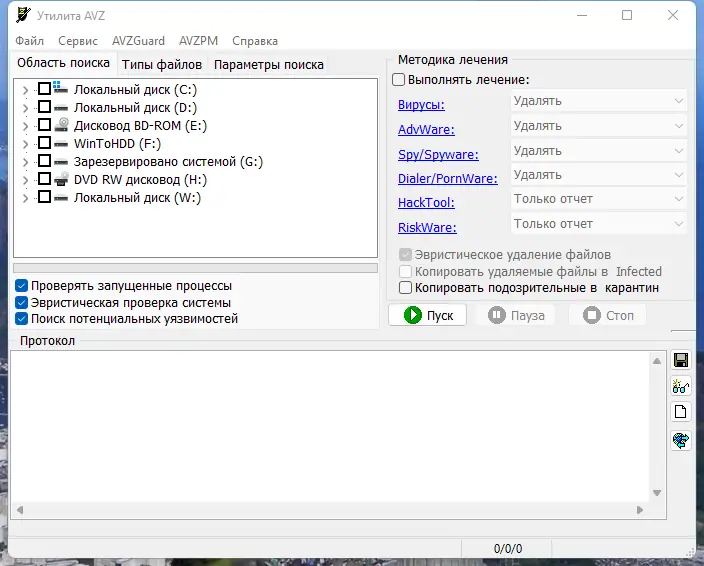This screenshot has width=704, height=566.
Task: Switch to the Параметры поиска tab
Action: 268,65
